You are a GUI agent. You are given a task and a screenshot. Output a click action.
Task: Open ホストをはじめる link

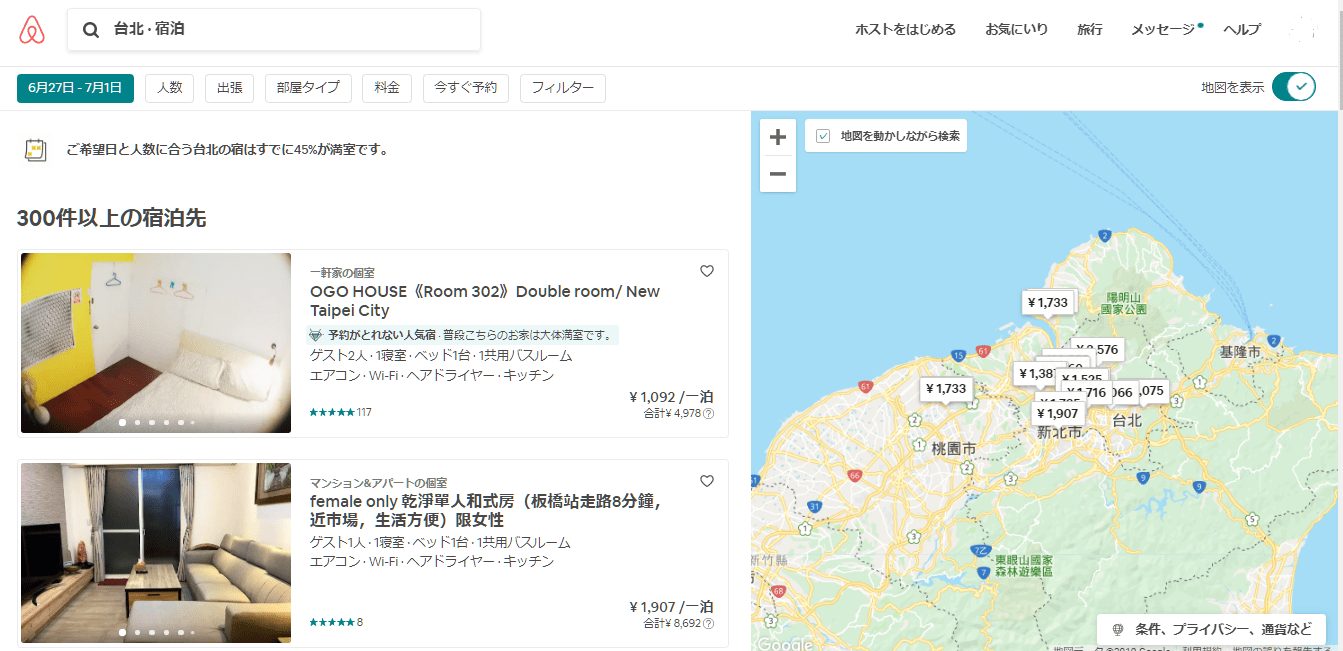pyautogui.click(x=905, y=30)
